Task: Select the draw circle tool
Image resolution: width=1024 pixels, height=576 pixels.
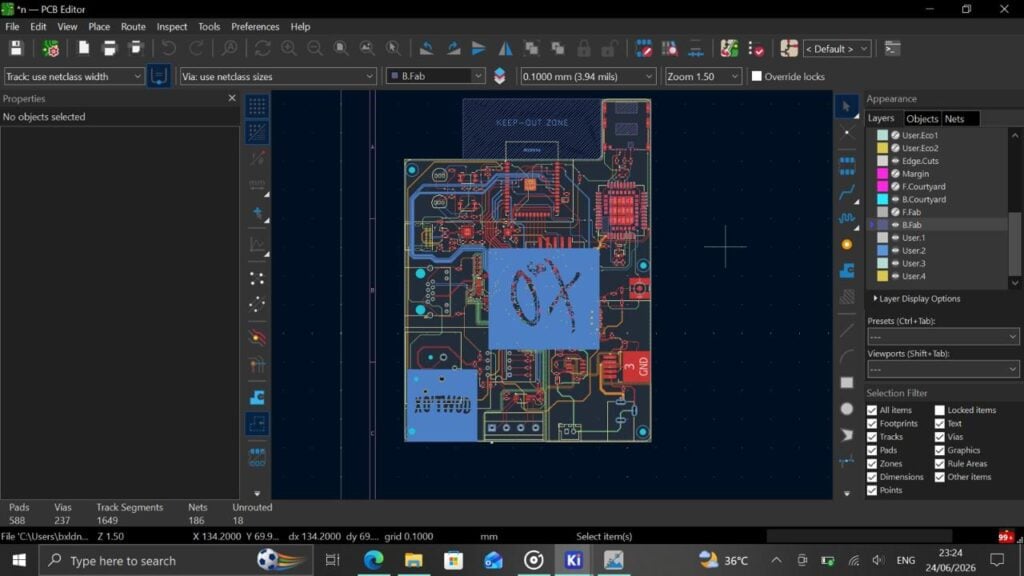Action: pyautogui.click(x=847, y=409)
